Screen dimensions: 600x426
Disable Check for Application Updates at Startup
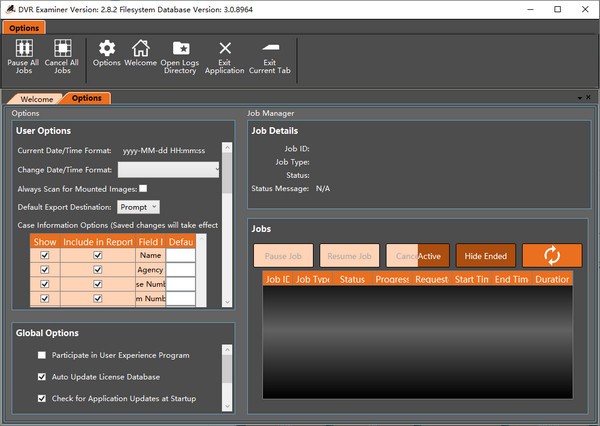(x=41, y=399)
